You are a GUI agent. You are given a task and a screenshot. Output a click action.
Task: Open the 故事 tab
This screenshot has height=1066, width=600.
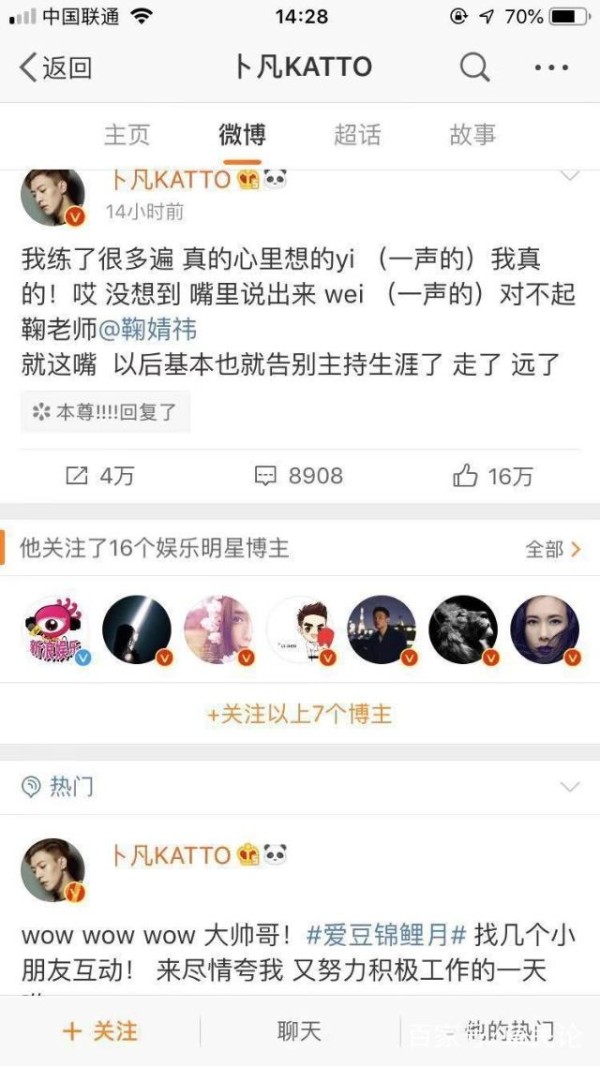coord(473,135)
